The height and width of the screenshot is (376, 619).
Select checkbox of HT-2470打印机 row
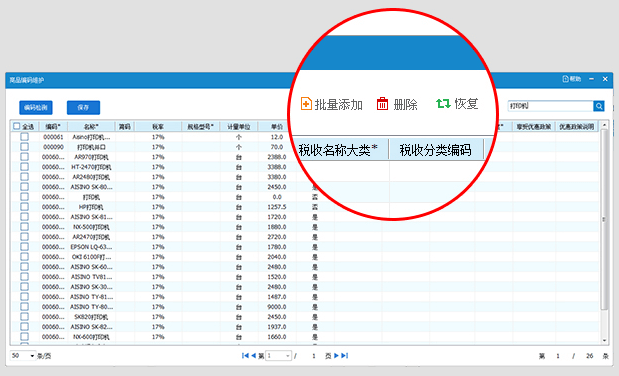[x=24, y=167]
